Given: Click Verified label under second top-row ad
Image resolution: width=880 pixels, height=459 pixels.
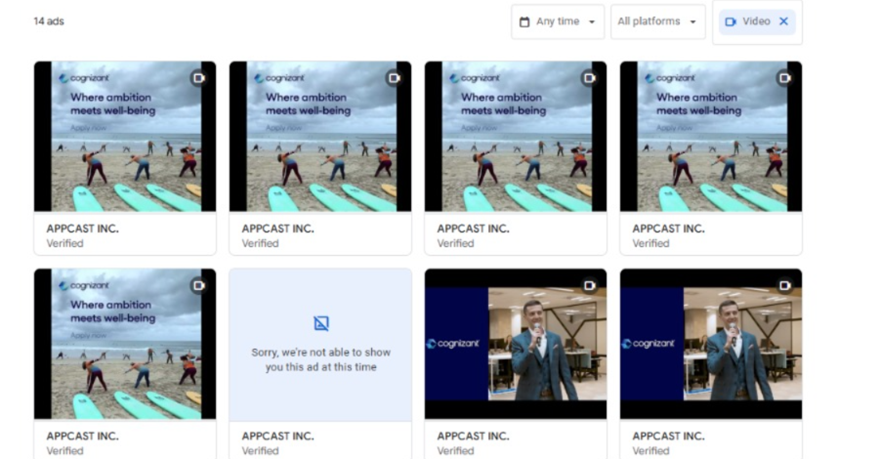Looking at the screenshot, I should pyautogui.click(x=260, y=243).
